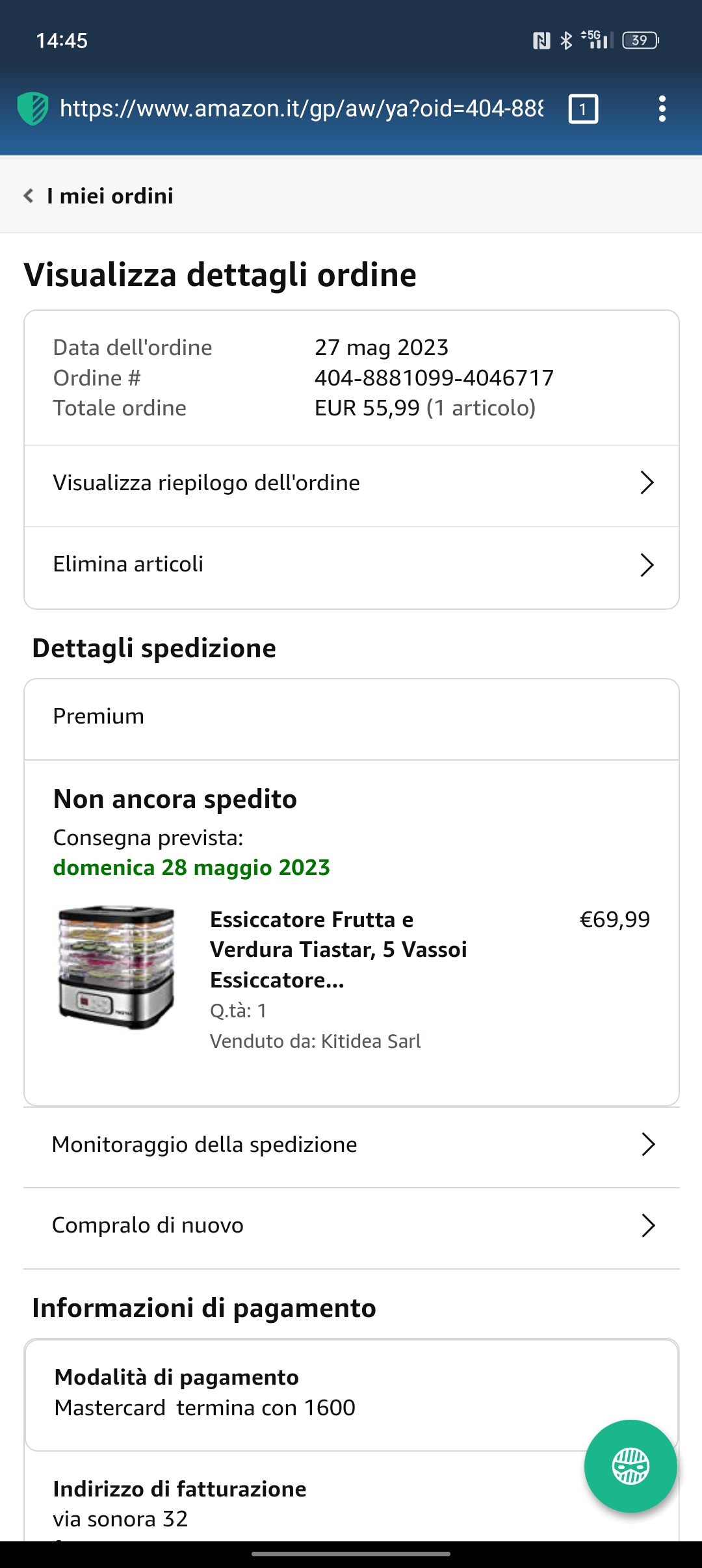Open the three-dot browser menu
Viewport: 702px width, 1568px height.
pyautogui.click(x=662, y=109)
